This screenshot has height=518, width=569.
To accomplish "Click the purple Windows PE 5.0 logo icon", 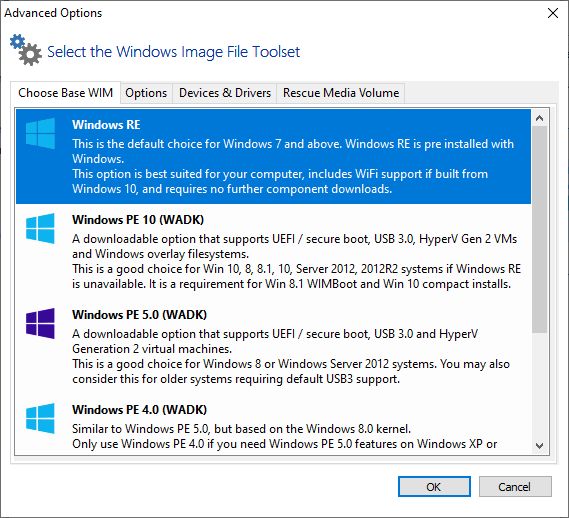I will 40,323.
